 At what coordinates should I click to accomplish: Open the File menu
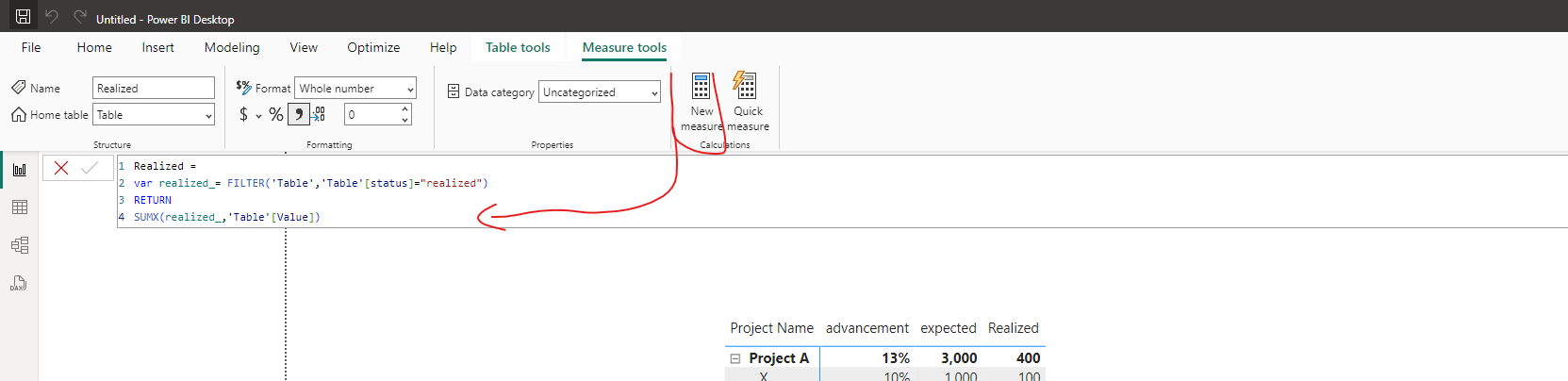tap(31, 47)
